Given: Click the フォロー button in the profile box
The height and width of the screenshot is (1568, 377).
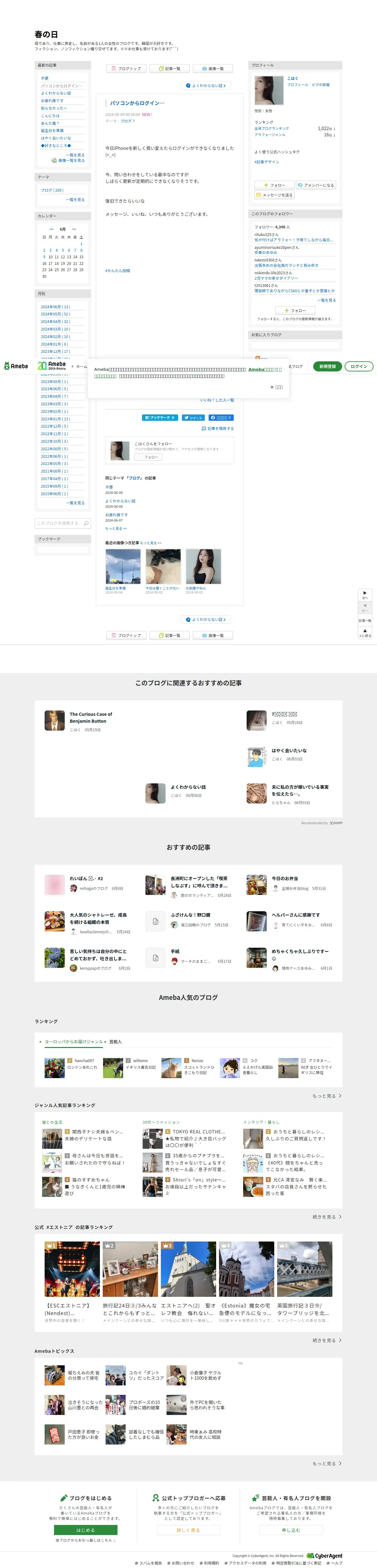Looking at the screenshot, I should (274, 185).
